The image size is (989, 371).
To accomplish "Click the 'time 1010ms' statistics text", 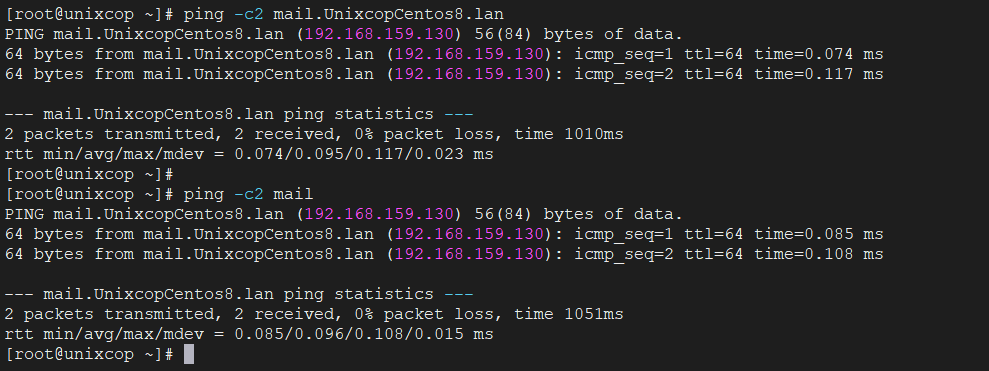I will click(x=569, y=134).
